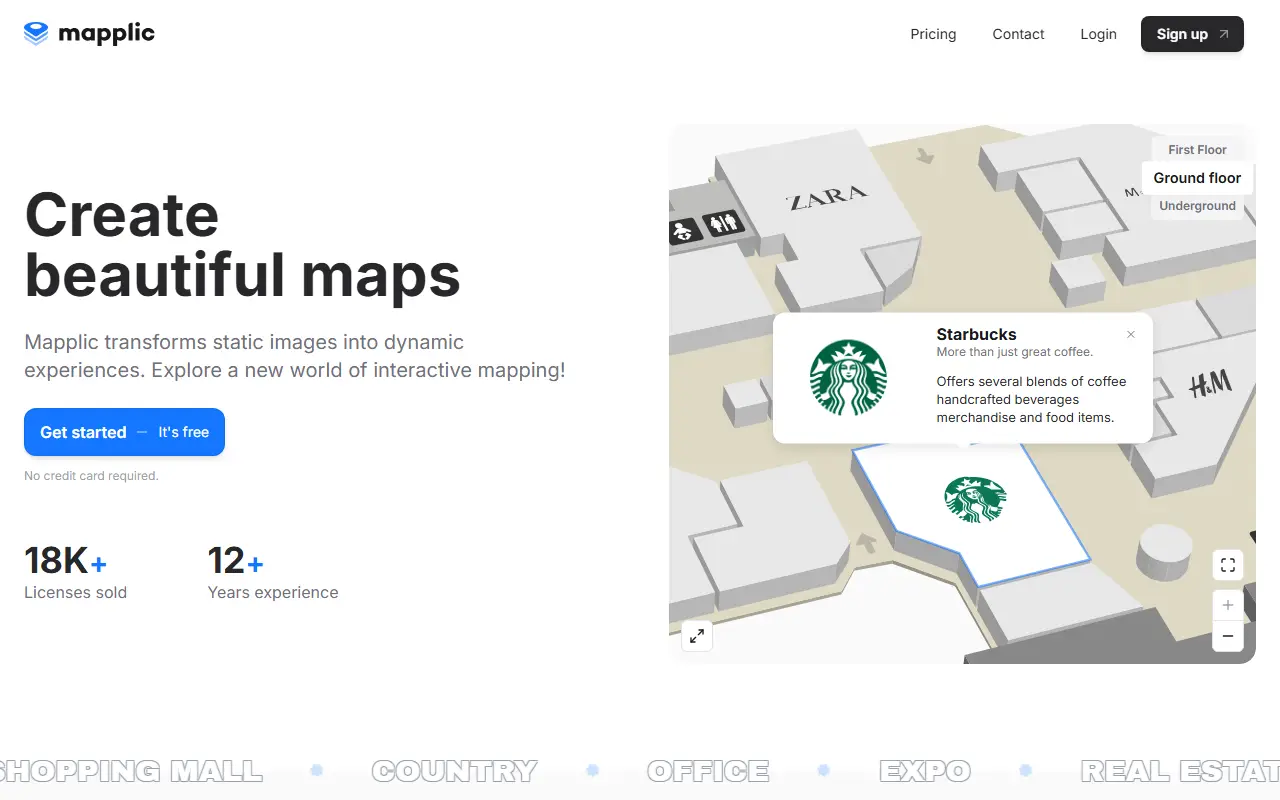Click the Sign up button
This screenshot has width=1280, height=800.
[1192, 34]
